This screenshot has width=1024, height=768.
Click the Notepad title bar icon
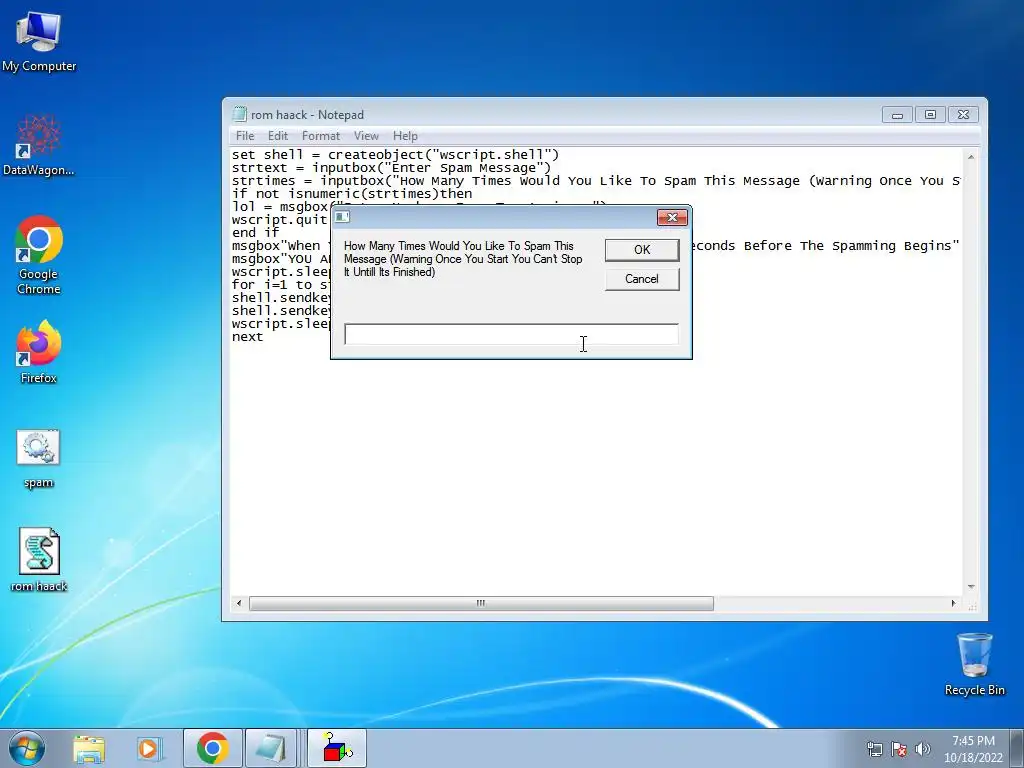click(x=240, y=114)
